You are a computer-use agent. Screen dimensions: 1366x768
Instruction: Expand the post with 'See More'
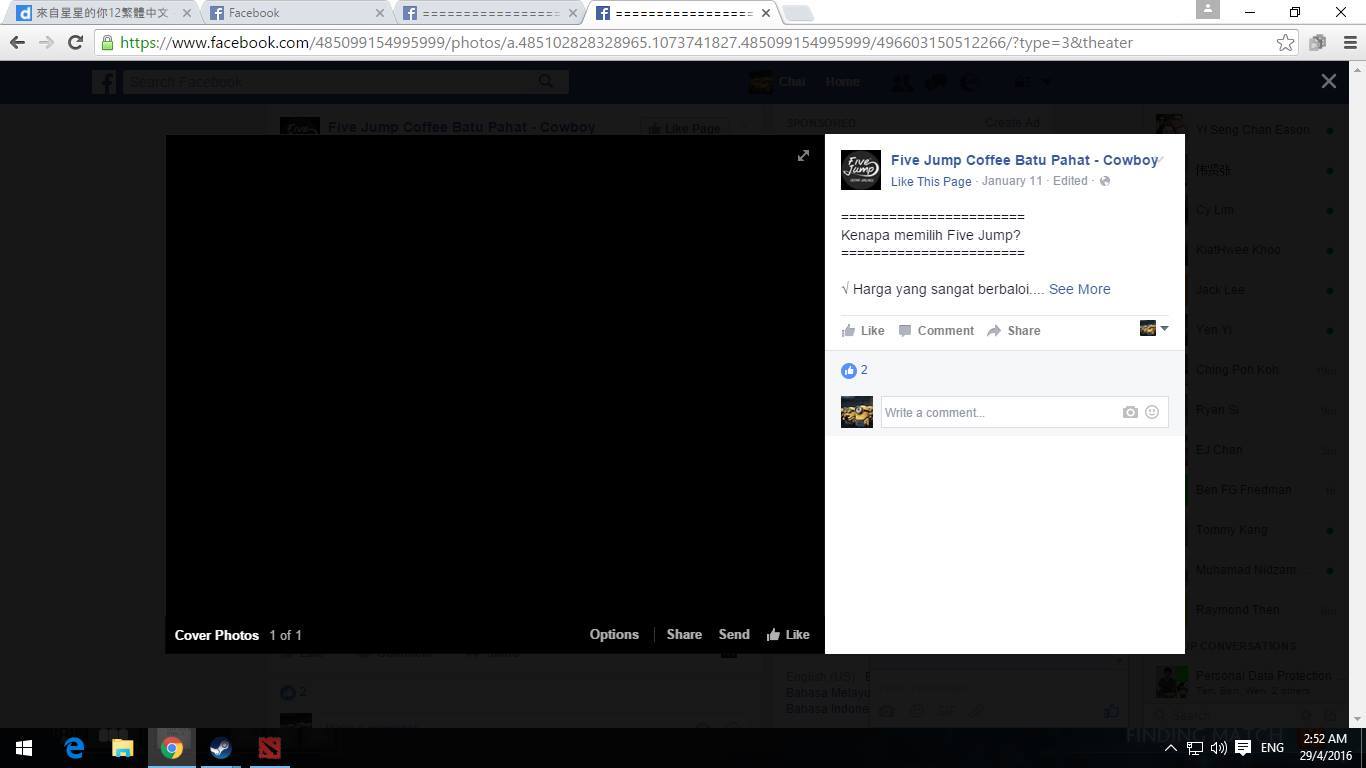1079,289
